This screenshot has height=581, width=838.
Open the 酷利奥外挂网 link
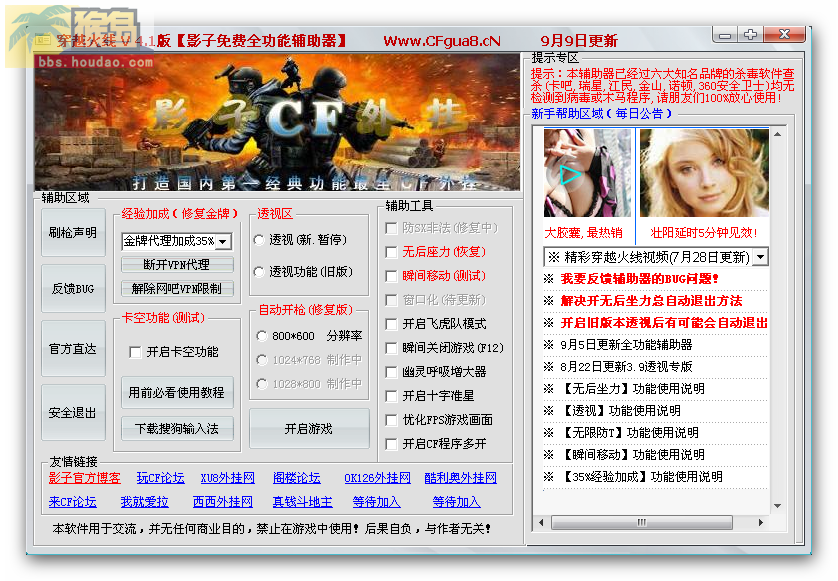pos(461,478)
